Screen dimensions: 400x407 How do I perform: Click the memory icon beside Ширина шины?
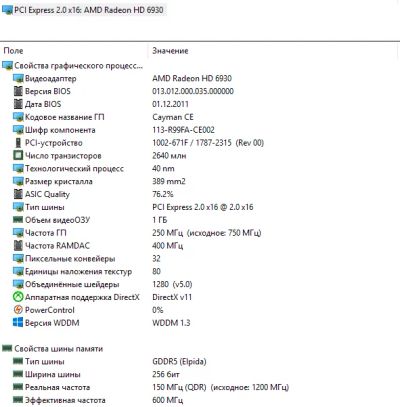point(18,374)
